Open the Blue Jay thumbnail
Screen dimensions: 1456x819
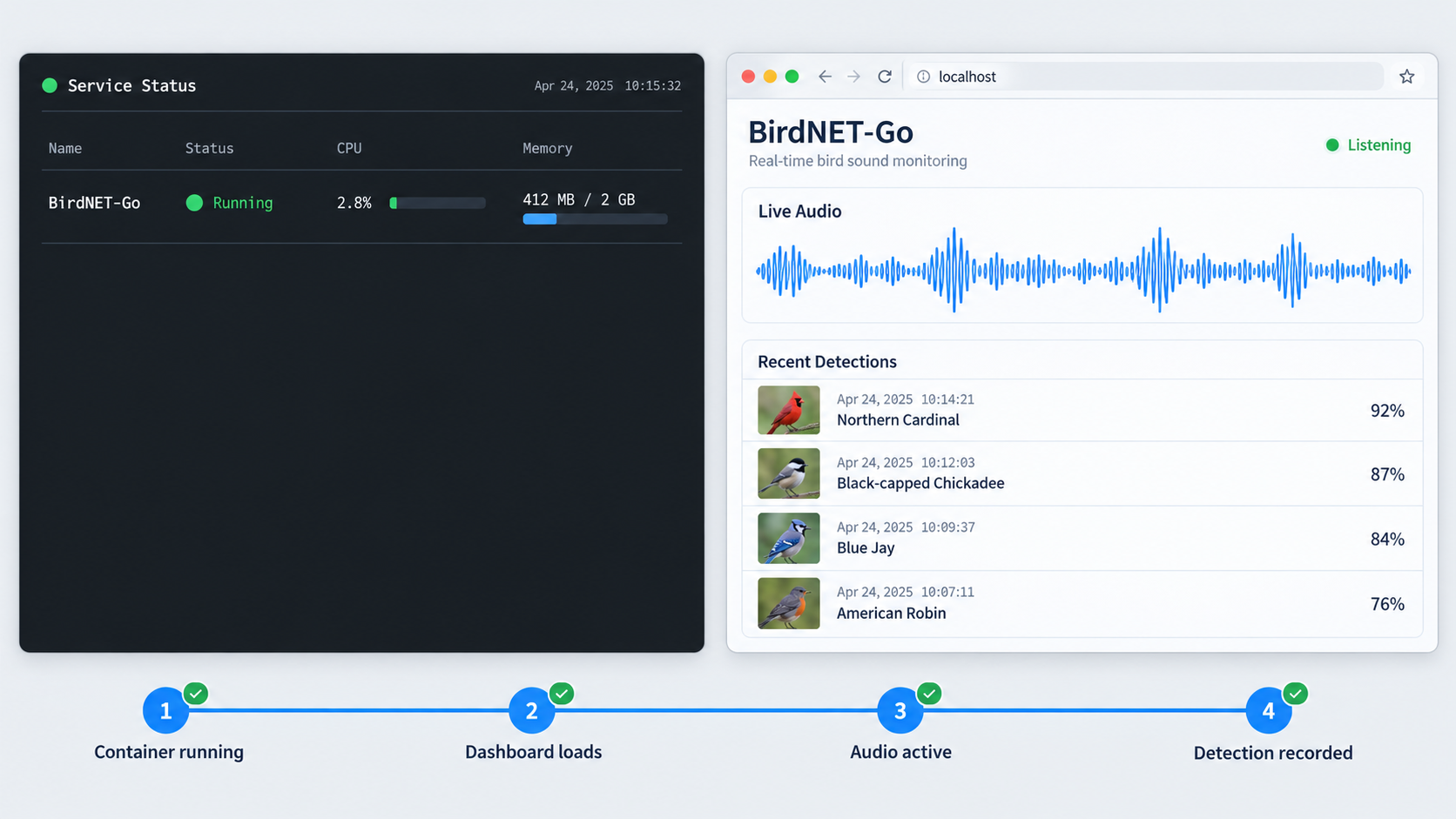click(x=789, y=538)
